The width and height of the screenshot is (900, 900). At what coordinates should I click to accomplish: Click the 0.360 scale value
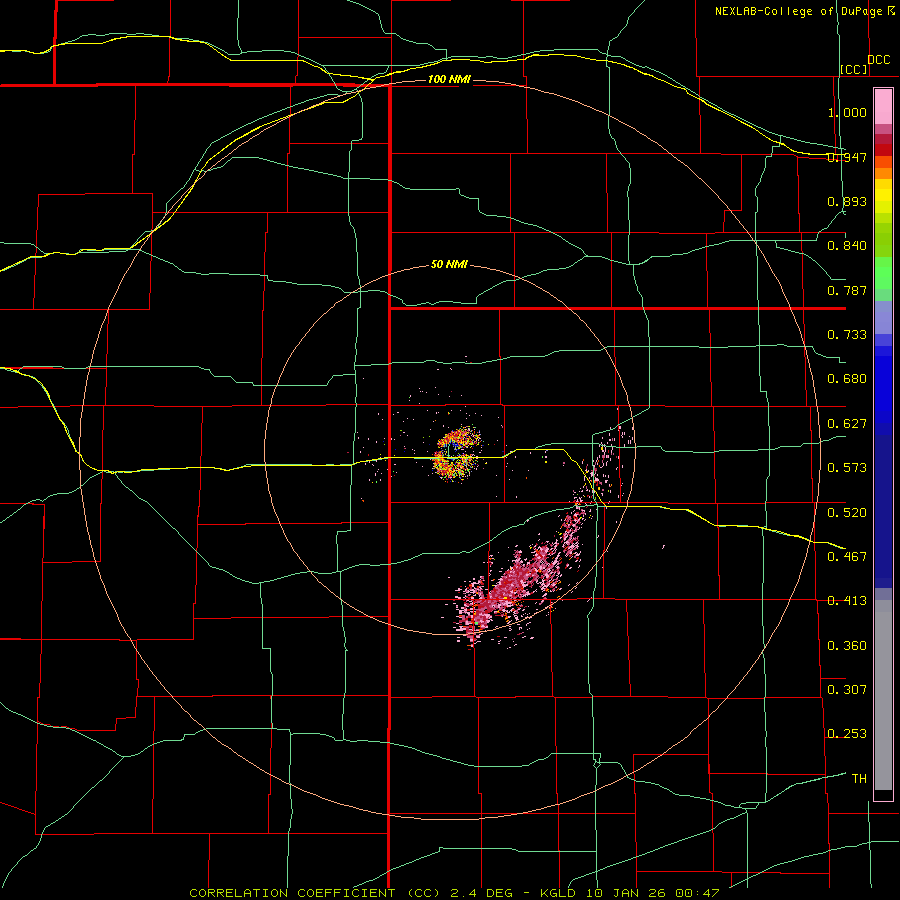[847, 646]
